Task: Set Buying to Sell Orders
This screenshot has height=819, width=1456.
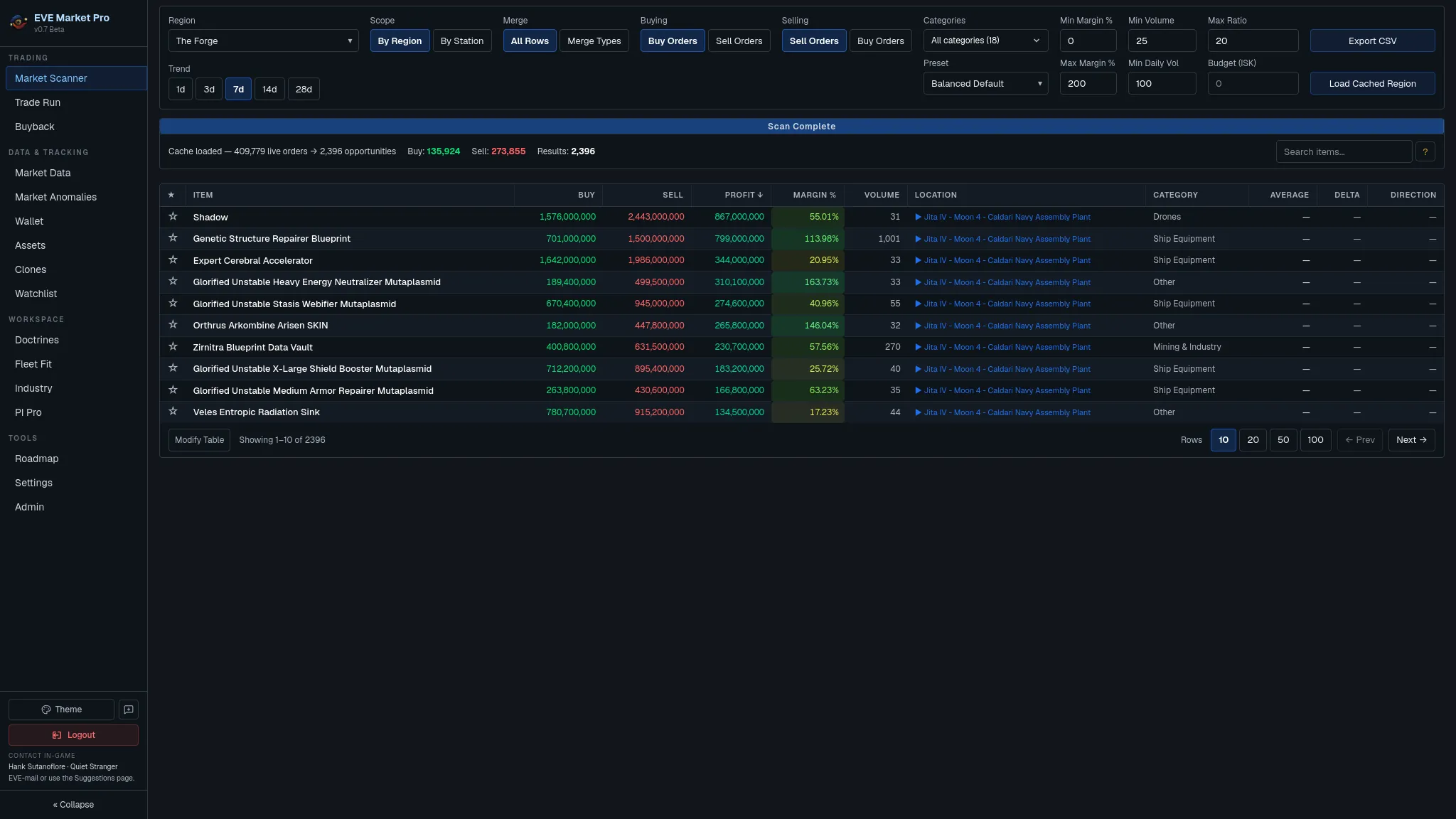Action: coord(739,41)
